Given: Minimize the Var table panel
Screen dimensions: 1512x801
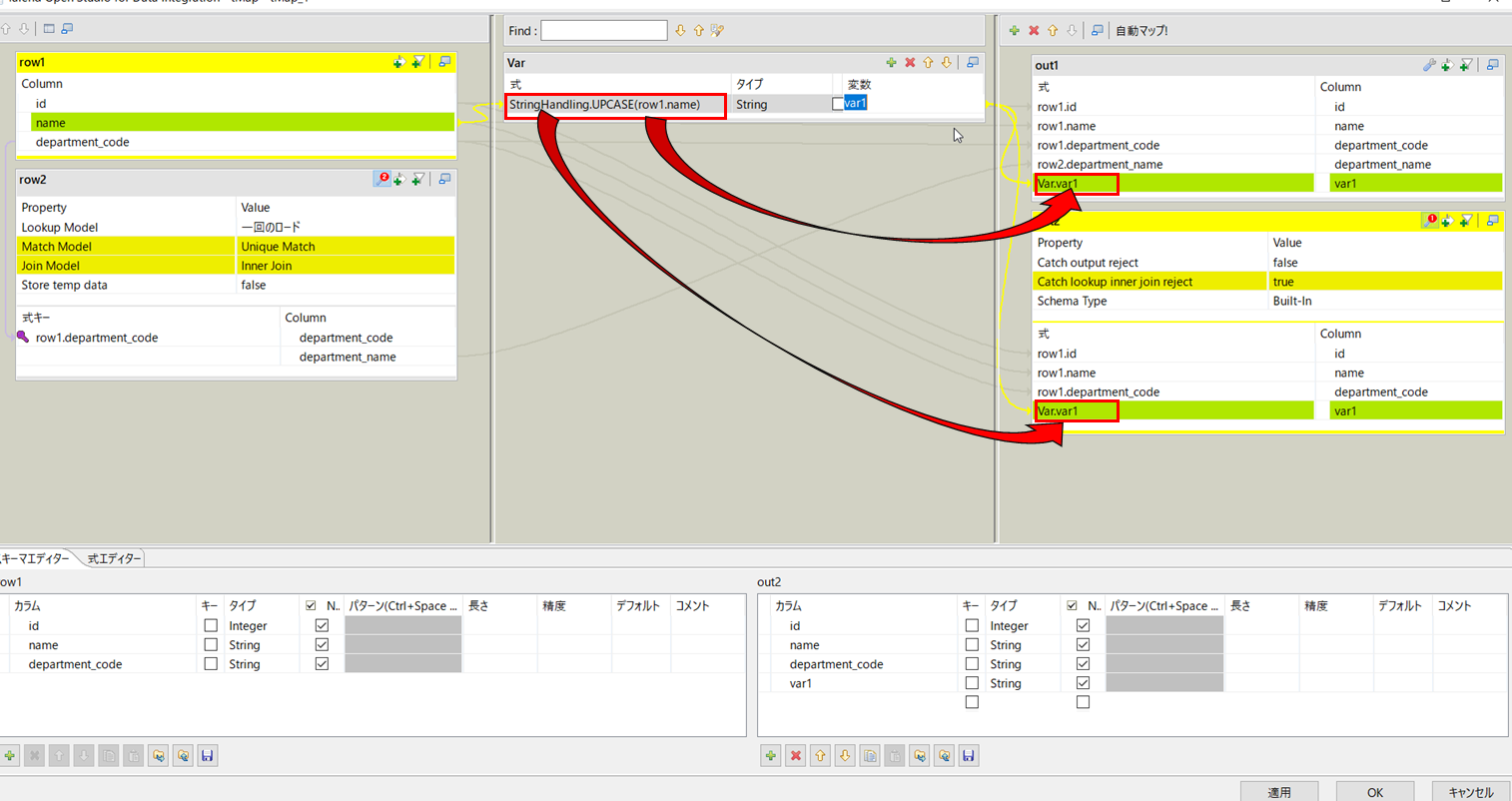Looking at the screenshot, I should (973, 63).
